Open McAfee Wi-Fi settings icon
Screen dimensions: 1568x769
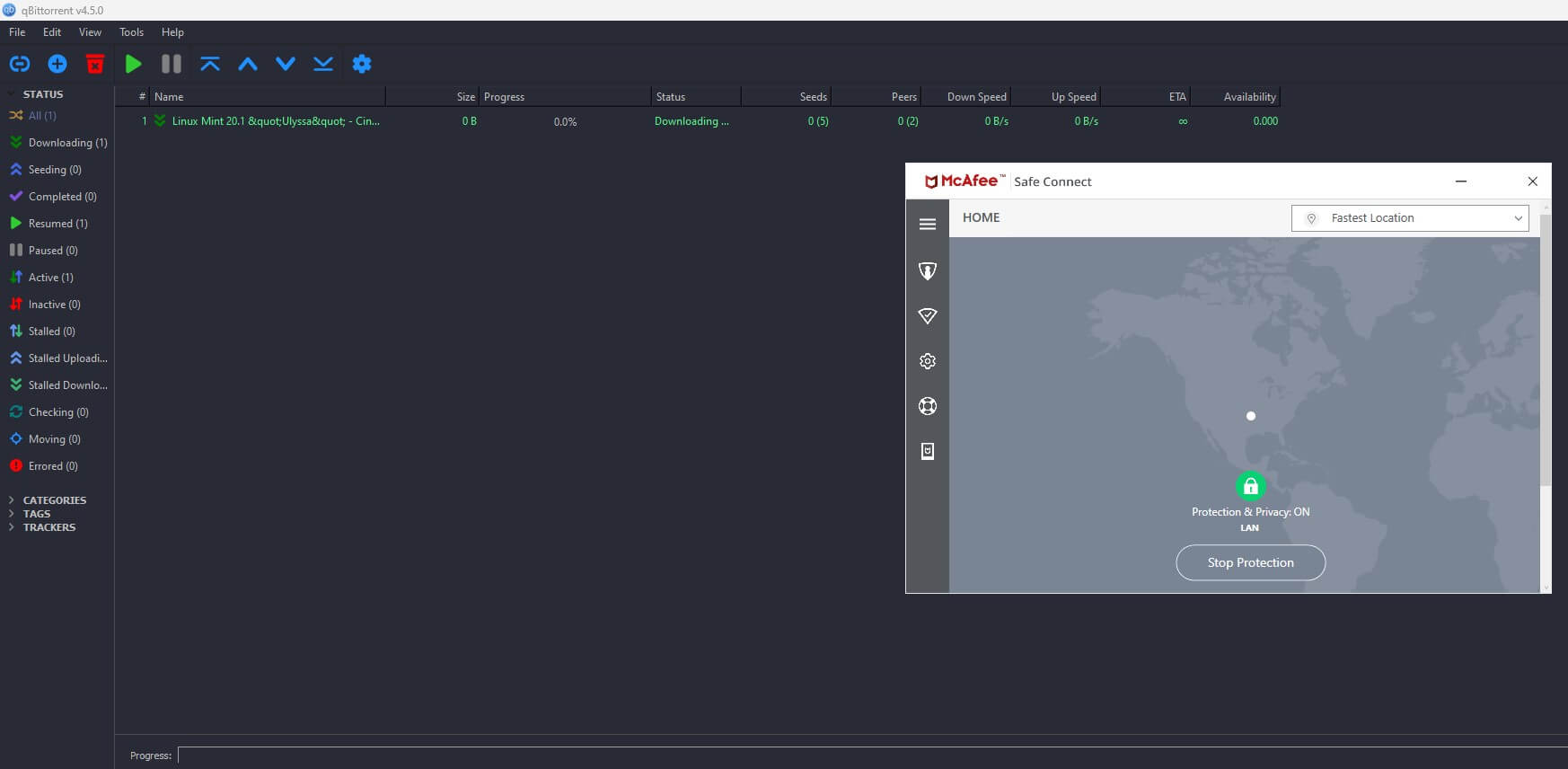coord(928,315)
